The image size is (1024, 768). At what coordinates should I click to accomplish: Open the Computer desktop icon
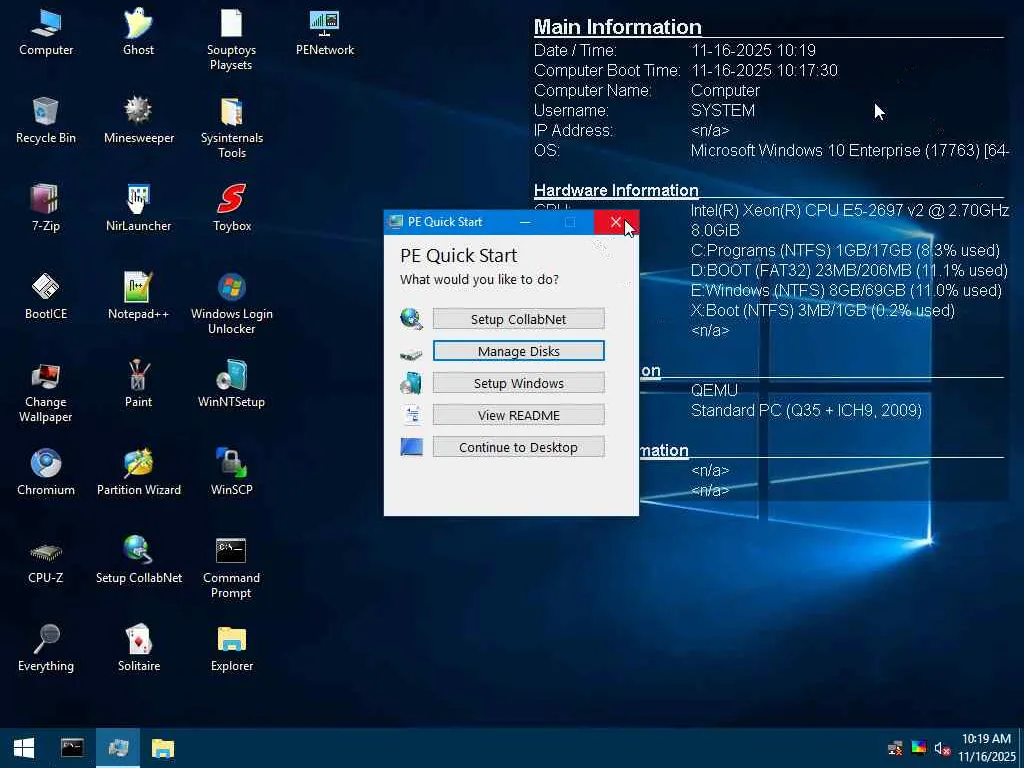[x=46, y=33]
